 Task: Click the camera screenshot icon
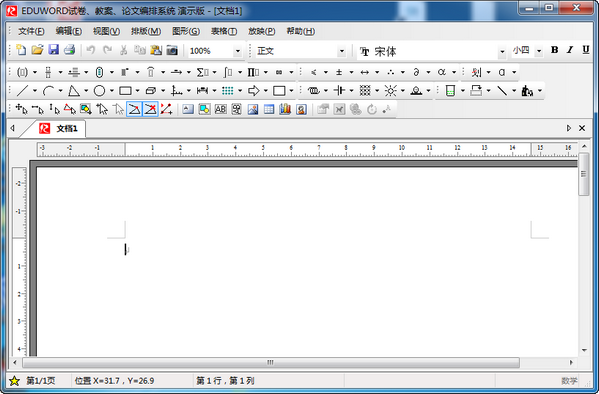[172, 50]
